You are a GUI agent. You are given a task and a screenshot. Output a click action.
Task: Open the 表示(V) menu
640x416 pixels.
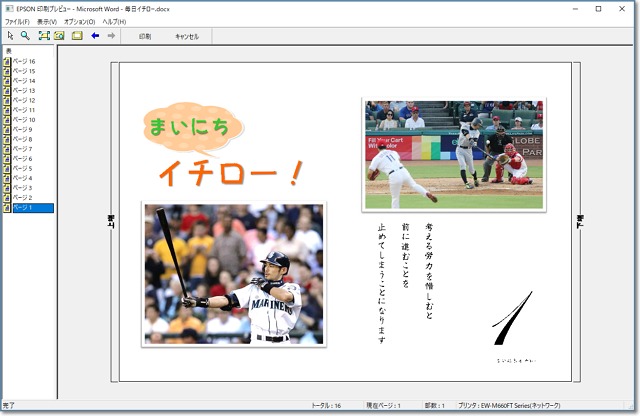click(x=47, y=21)
